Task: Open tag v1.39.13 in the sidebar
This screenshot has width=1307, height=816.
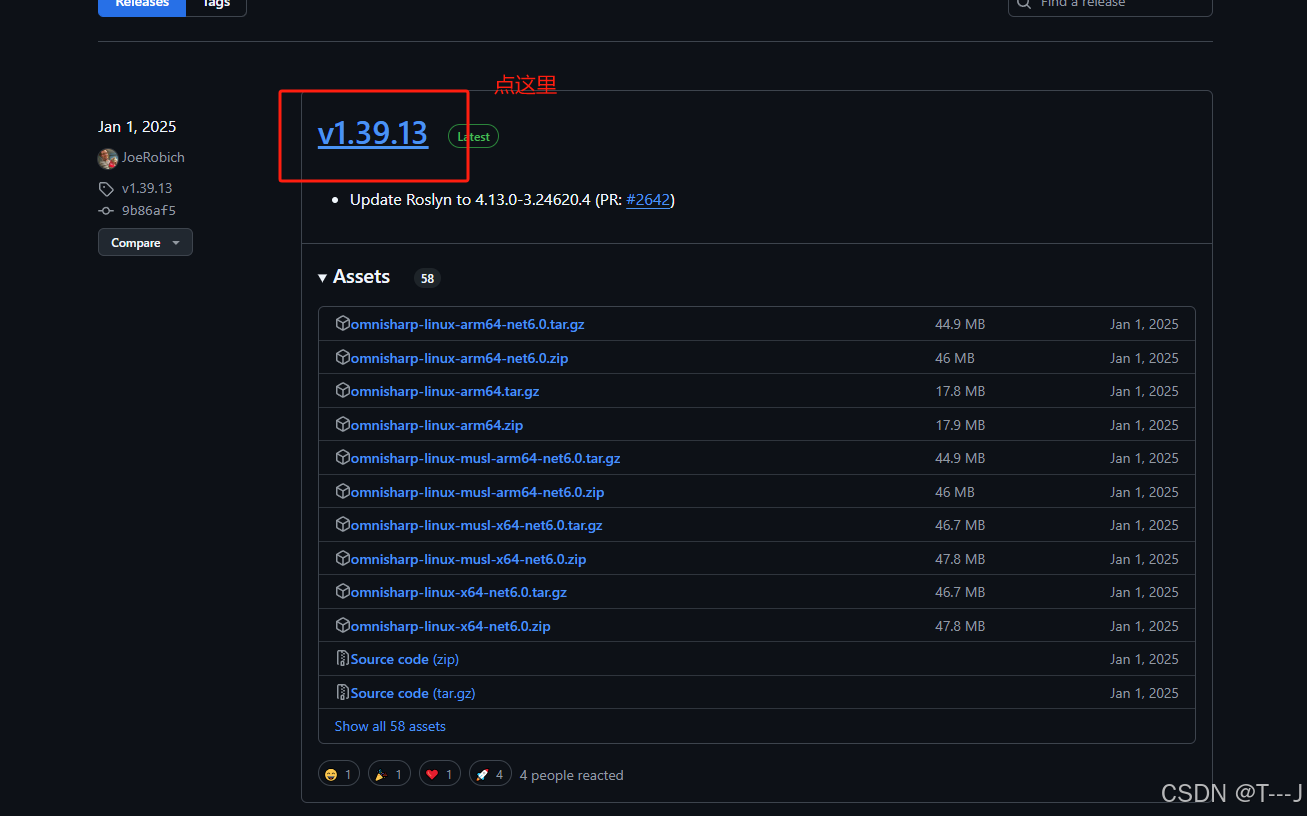Action: (147, 189)
